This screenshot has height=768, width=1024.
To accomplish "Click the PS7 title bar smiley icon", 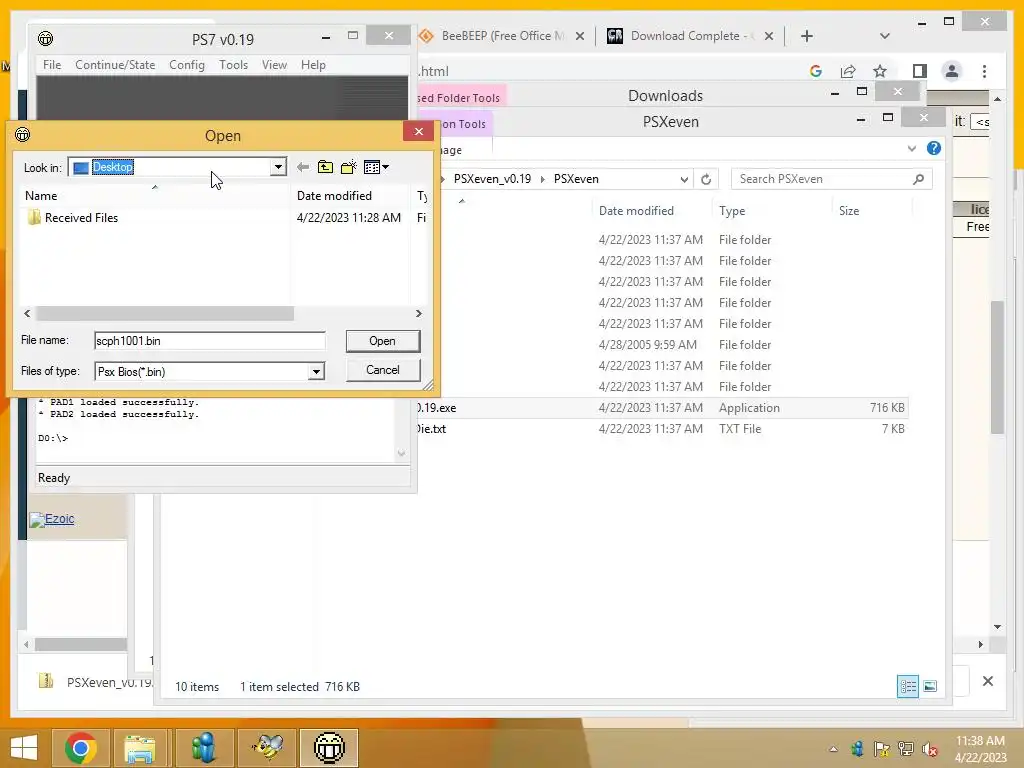I will 46,39.
